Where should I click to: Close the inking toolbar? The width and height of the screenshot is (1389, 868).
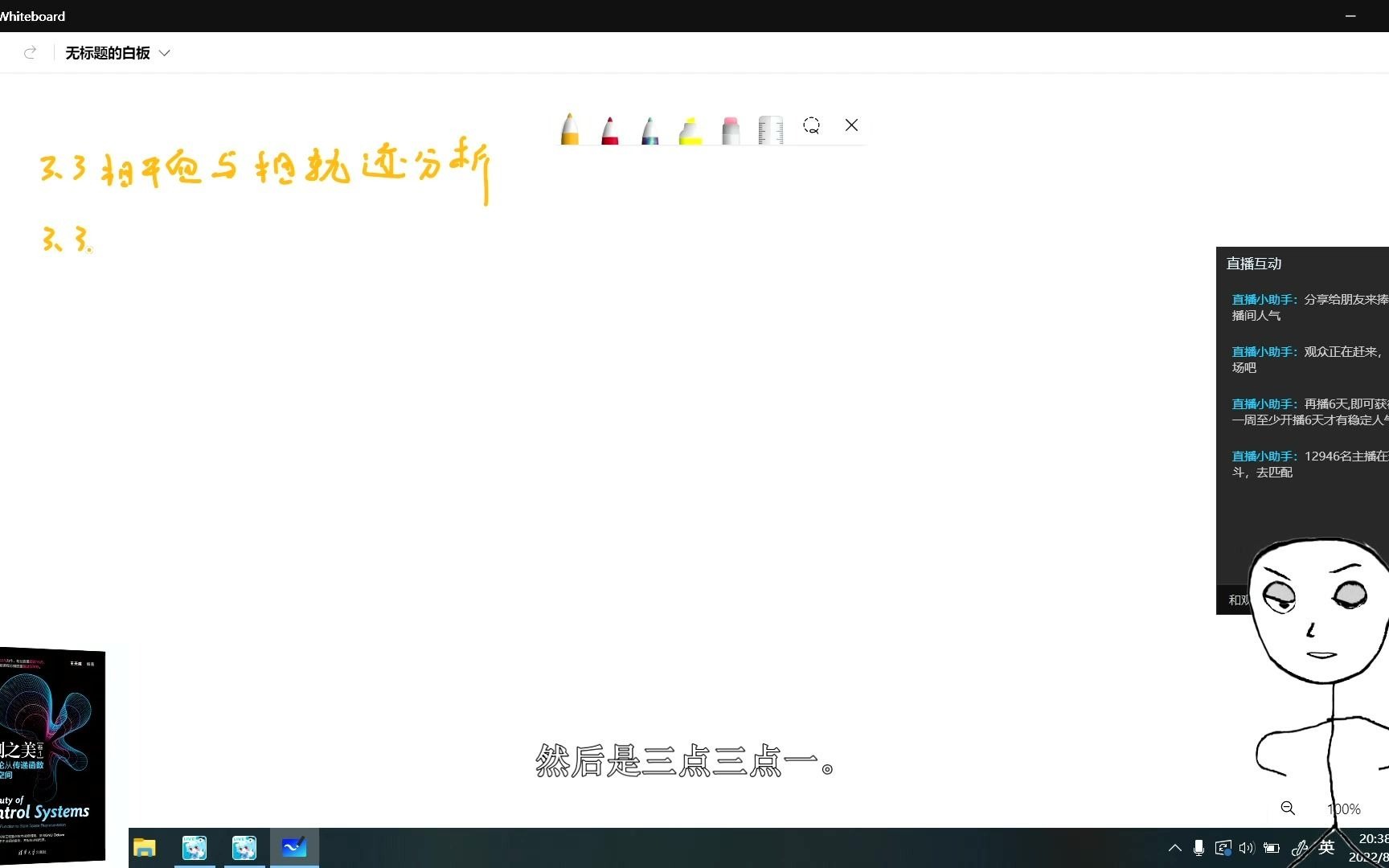[x=851, y=125]
